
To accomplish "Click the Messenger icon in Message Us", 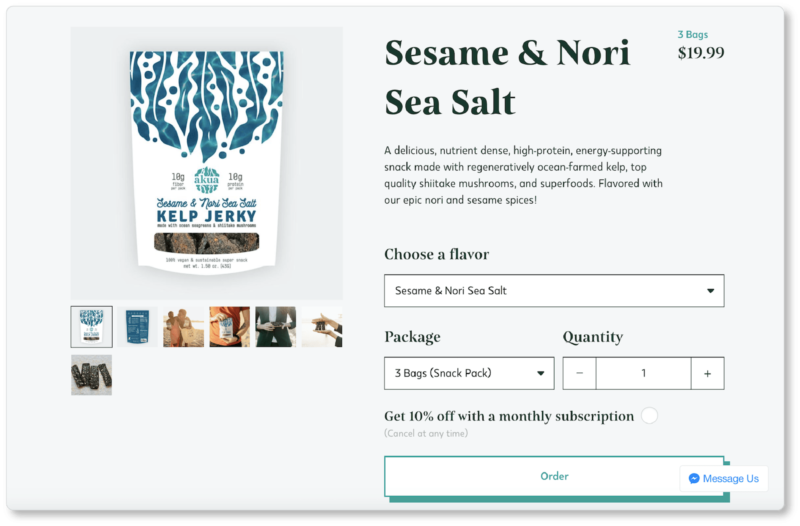I will point(694,479).
